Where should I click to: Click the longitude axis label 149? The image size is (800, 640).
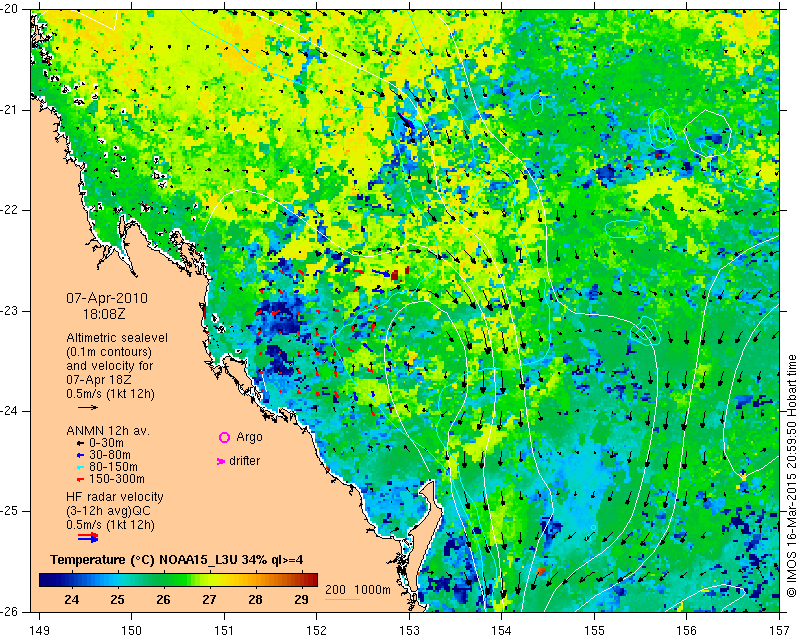click(x=40, y=630)
